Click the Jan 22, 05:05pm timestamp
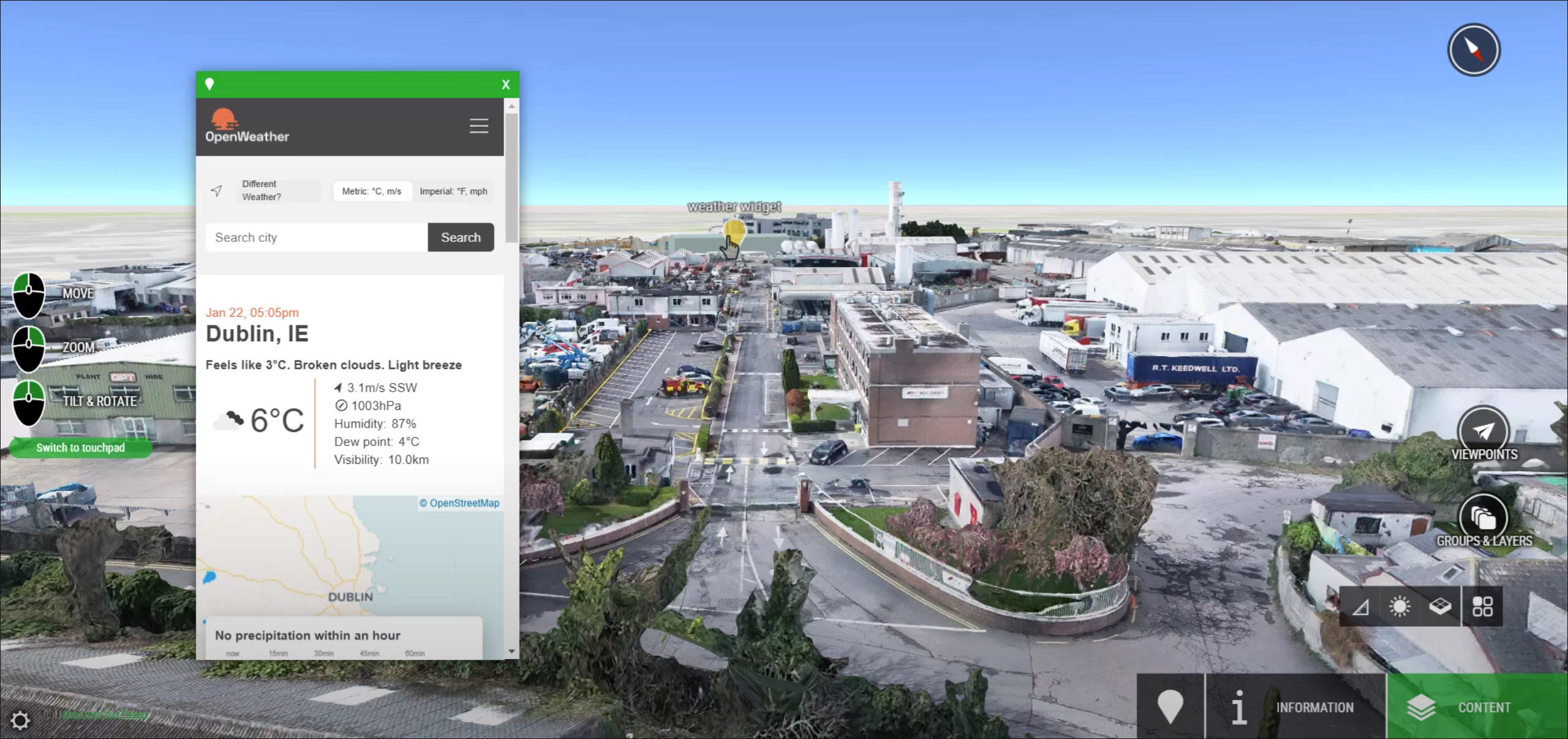1568x739 pixels. (252, 313)
